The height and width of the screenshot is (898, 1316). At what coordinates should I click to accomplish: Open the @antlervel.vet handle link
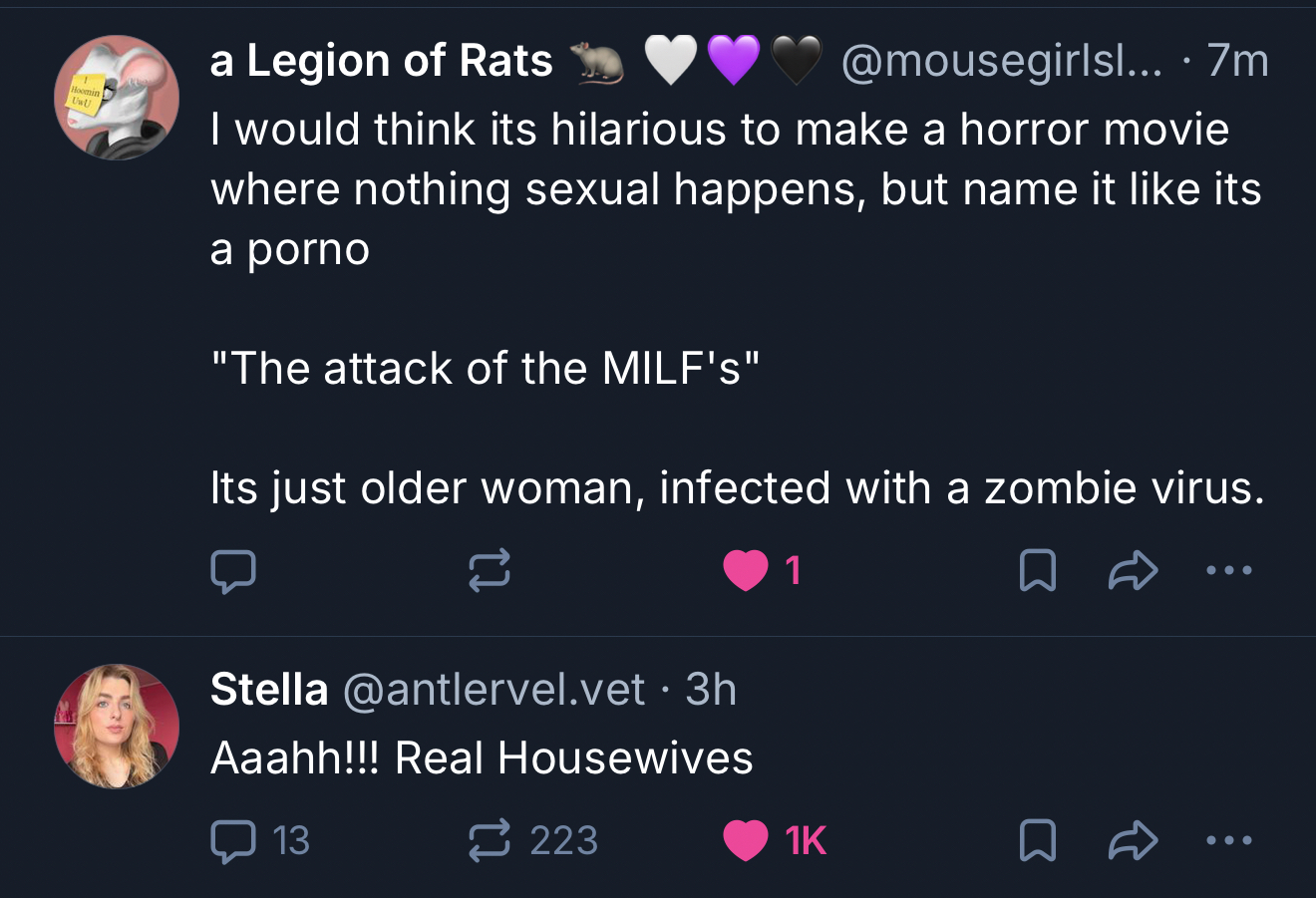494,690
